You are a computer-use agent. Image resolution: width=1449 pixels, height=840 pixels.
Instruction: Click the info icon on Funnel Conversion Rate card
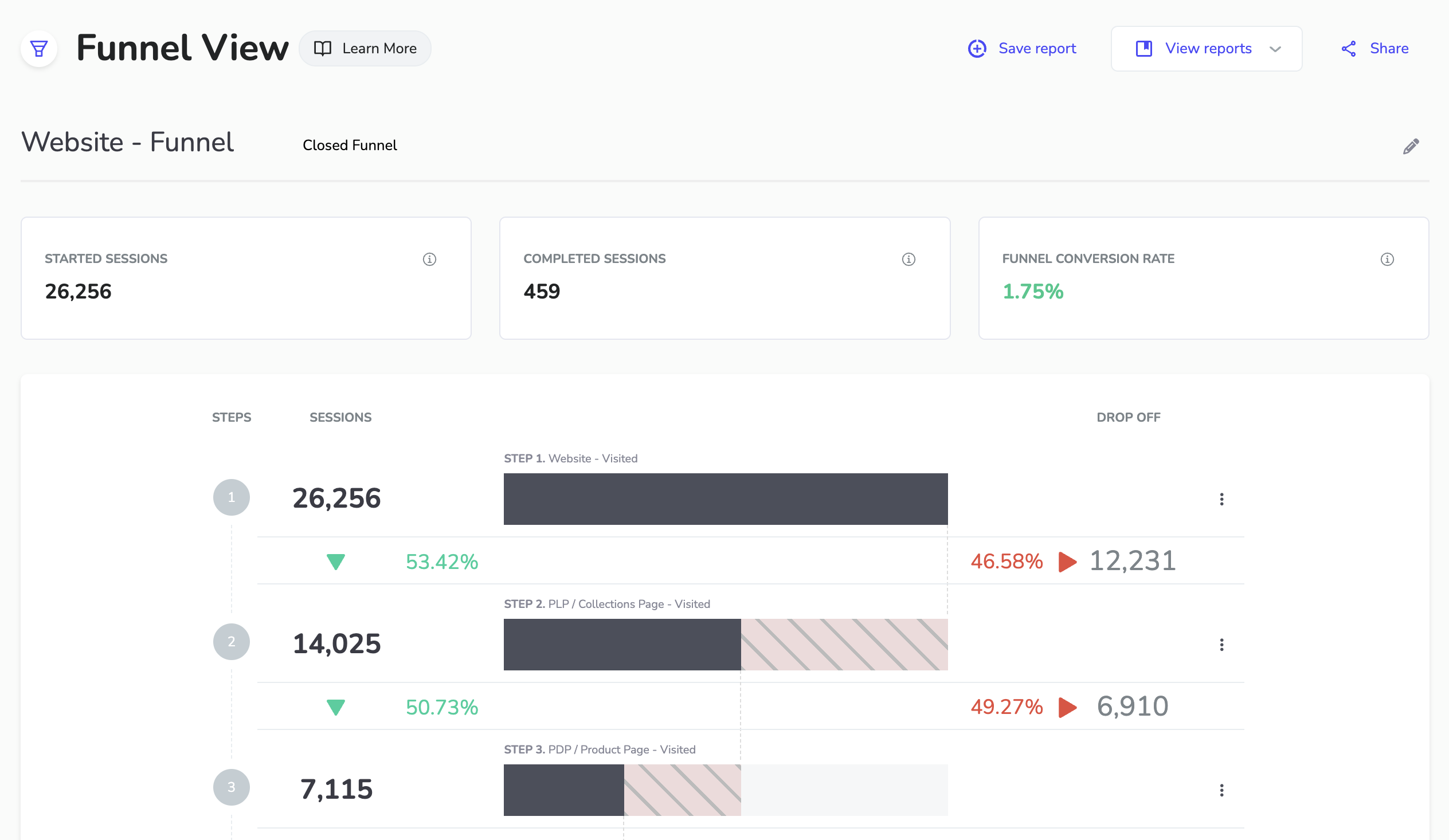pyautogui.click(x=1387, y=259)
